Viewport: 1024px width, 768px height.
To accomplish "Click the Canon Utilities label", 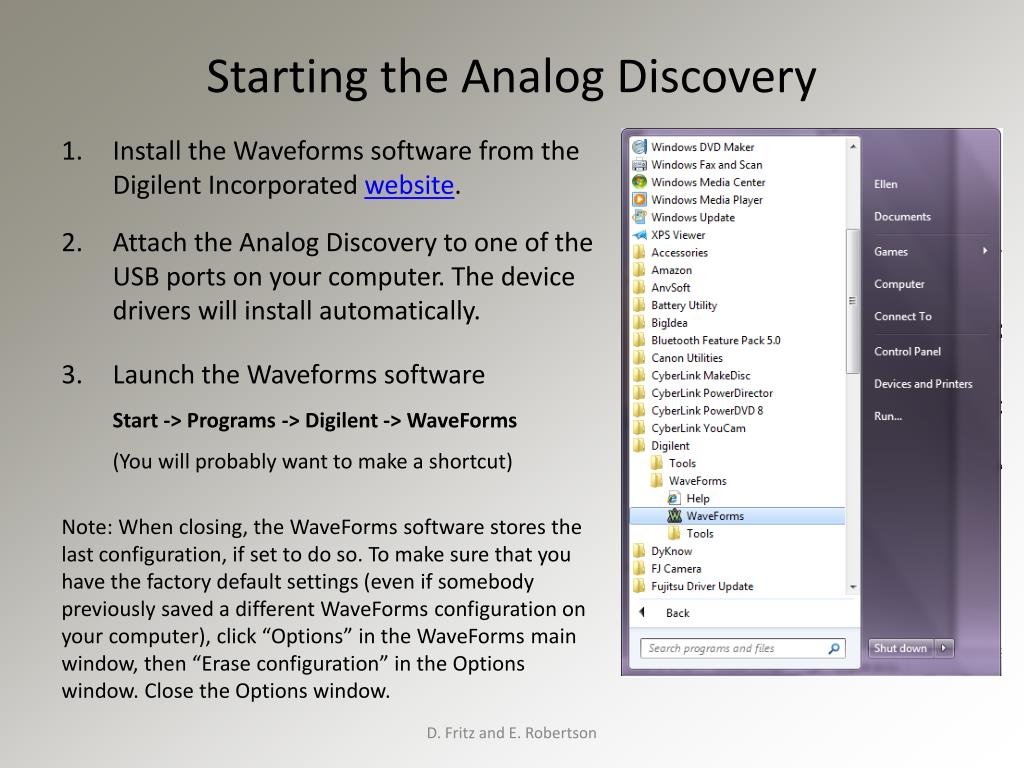I will tap(686, 358).
